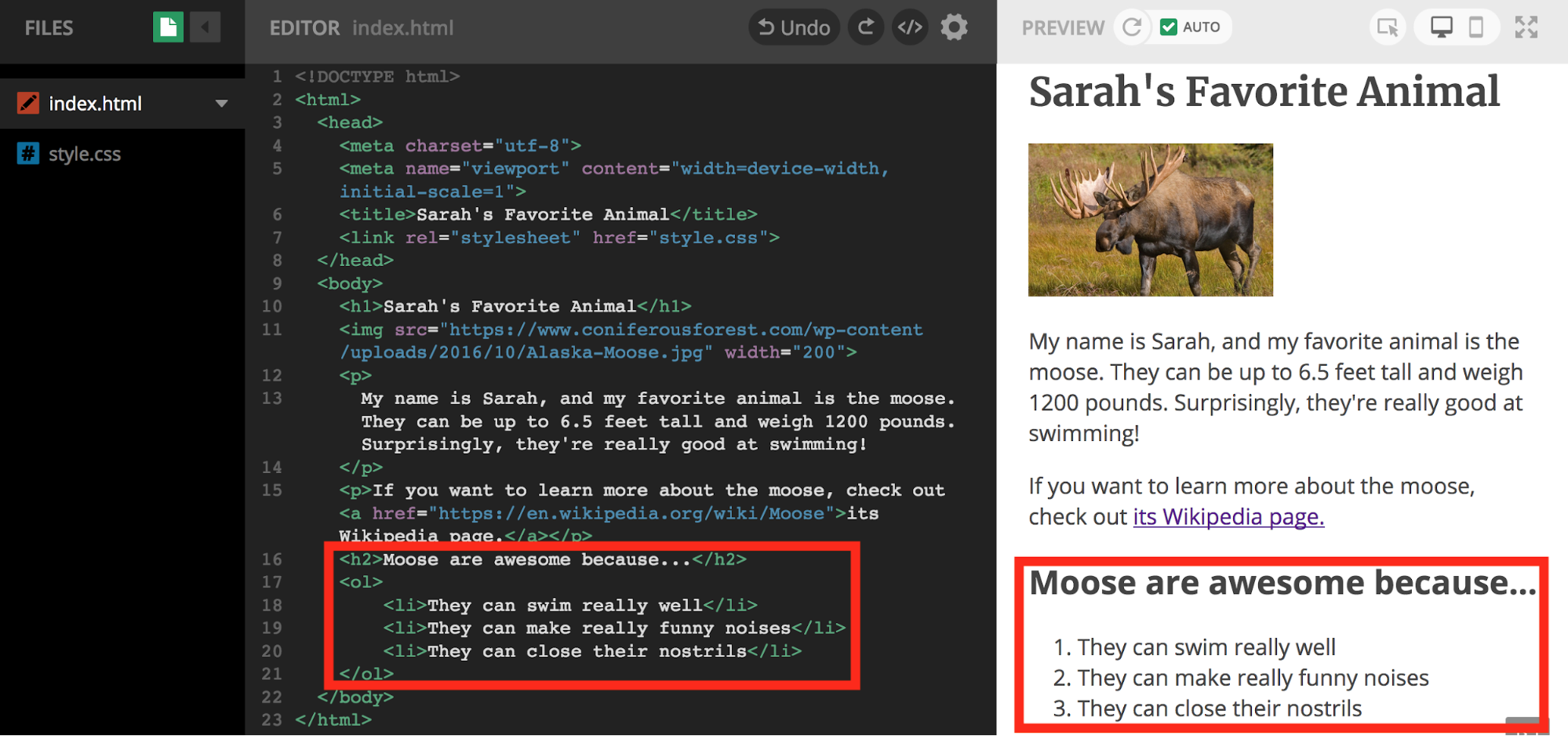Screen dimensions: 1568x736
Task: Open editor settings gear icon
Action: click(x=955, y=27)
